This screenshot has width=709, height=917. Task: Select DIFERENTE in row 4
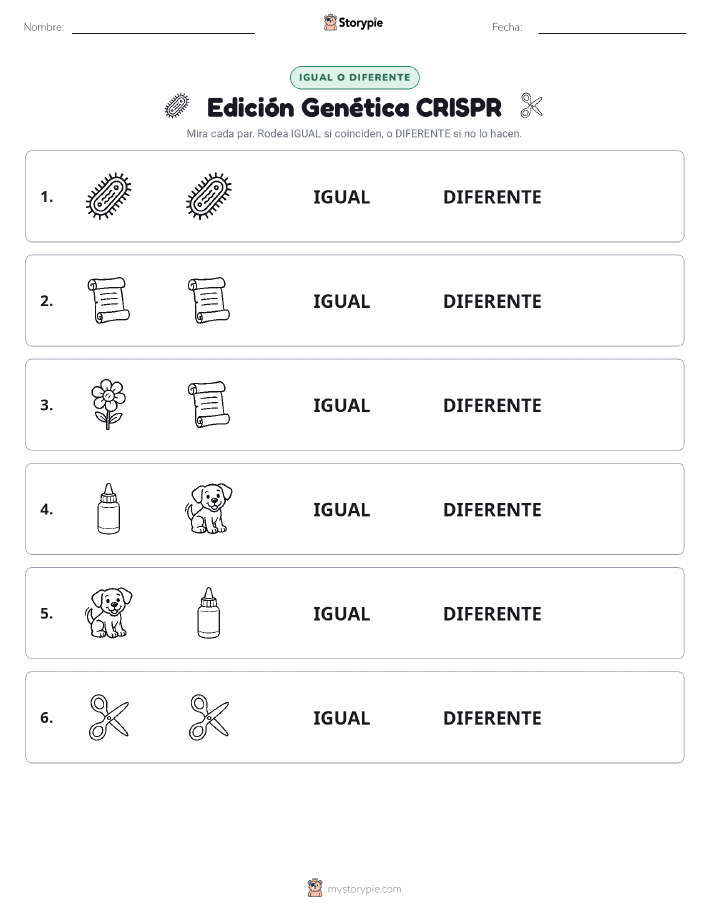(x=492, y=509)
